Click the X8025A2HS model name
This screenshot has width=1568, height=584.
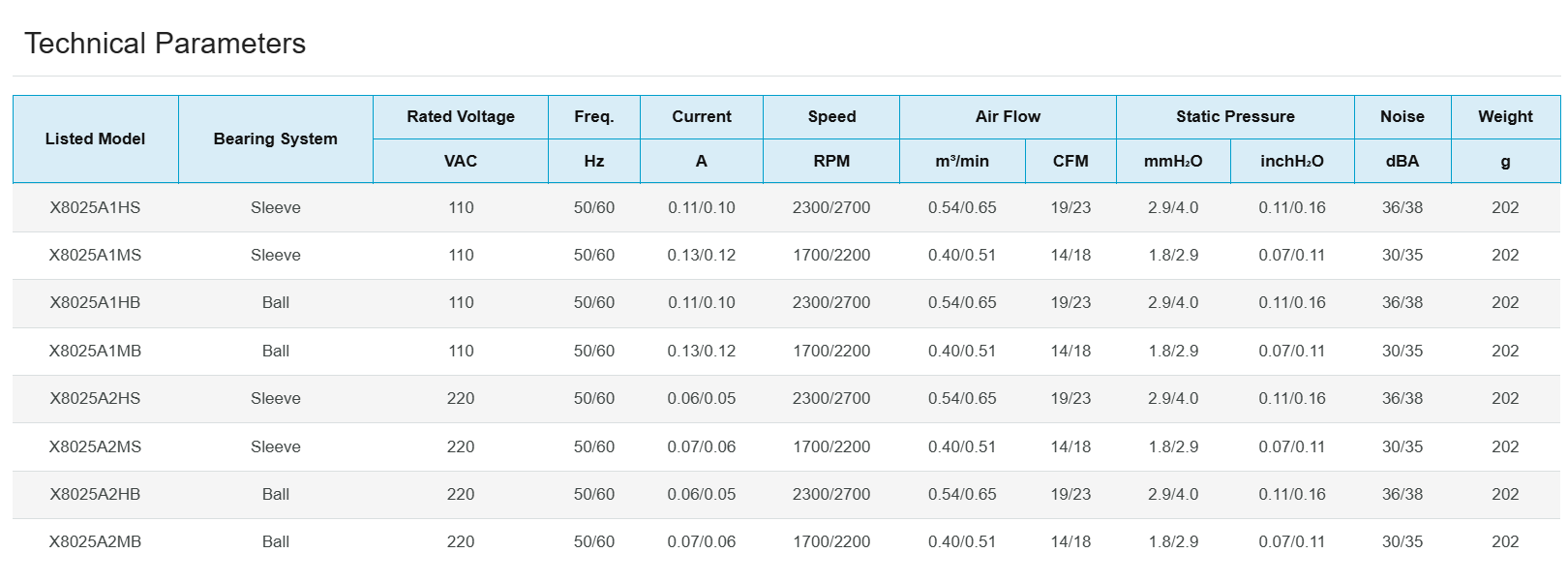click(95, 398)
